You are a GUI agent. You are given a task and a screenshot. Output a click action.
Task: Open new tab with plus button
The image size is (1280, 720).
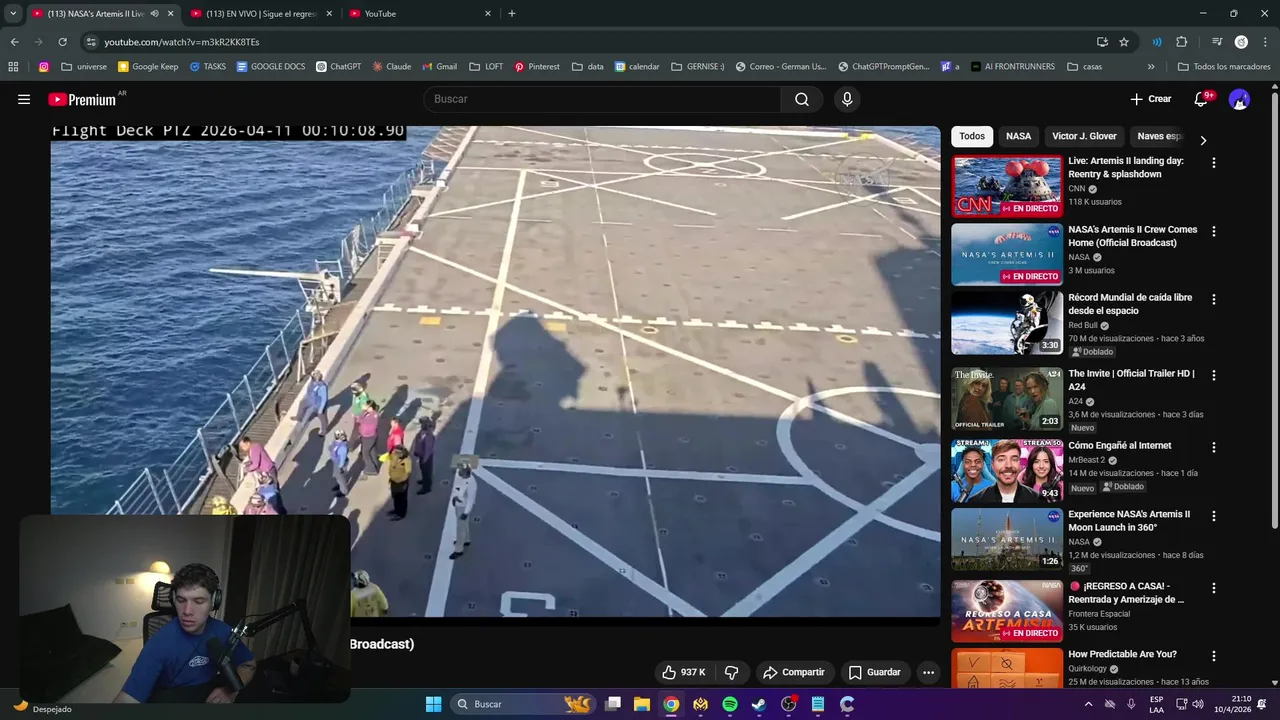(x=512, y=13)
